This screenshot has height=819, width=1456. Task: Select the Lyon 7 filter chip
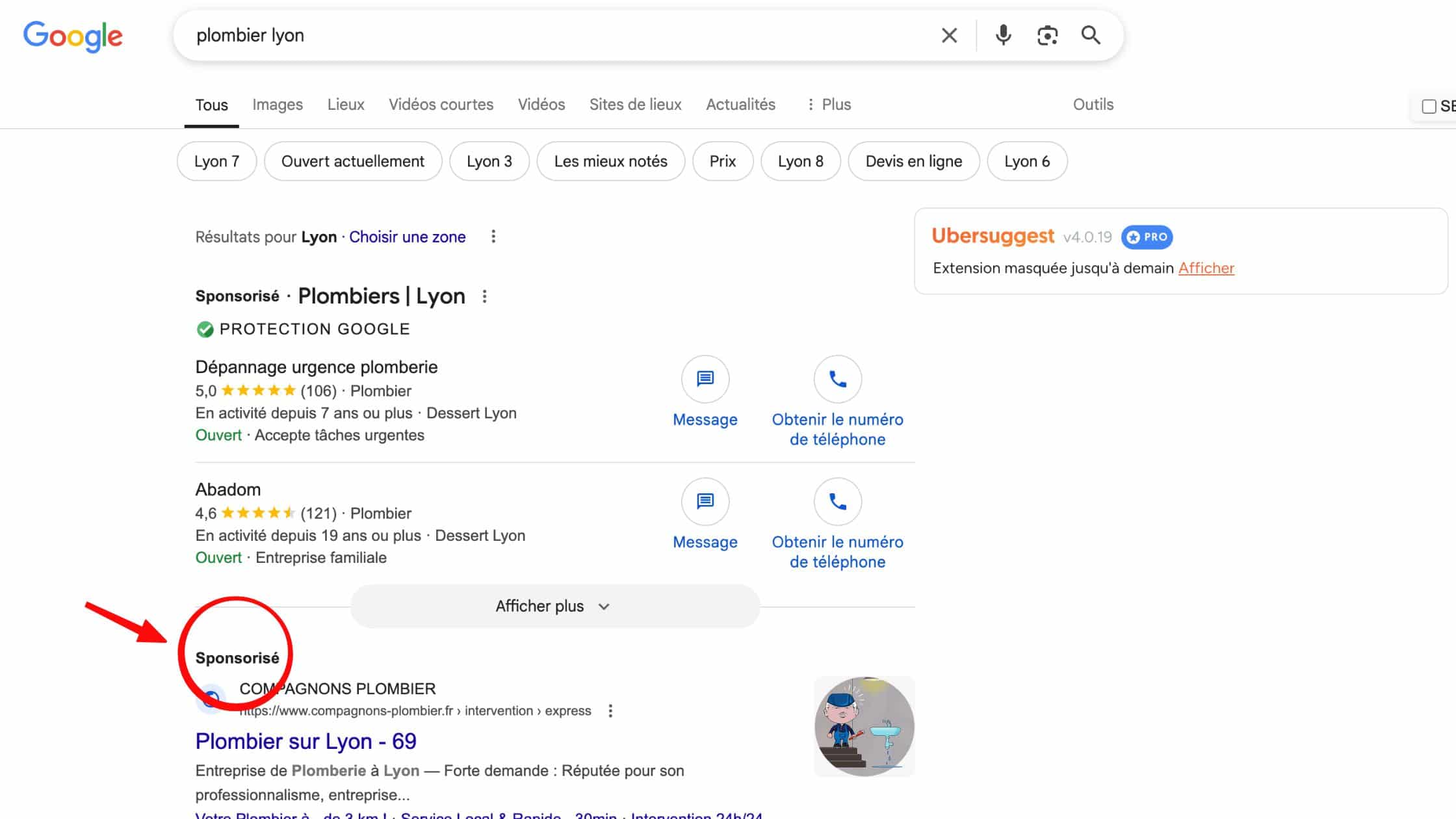point(216,161)
